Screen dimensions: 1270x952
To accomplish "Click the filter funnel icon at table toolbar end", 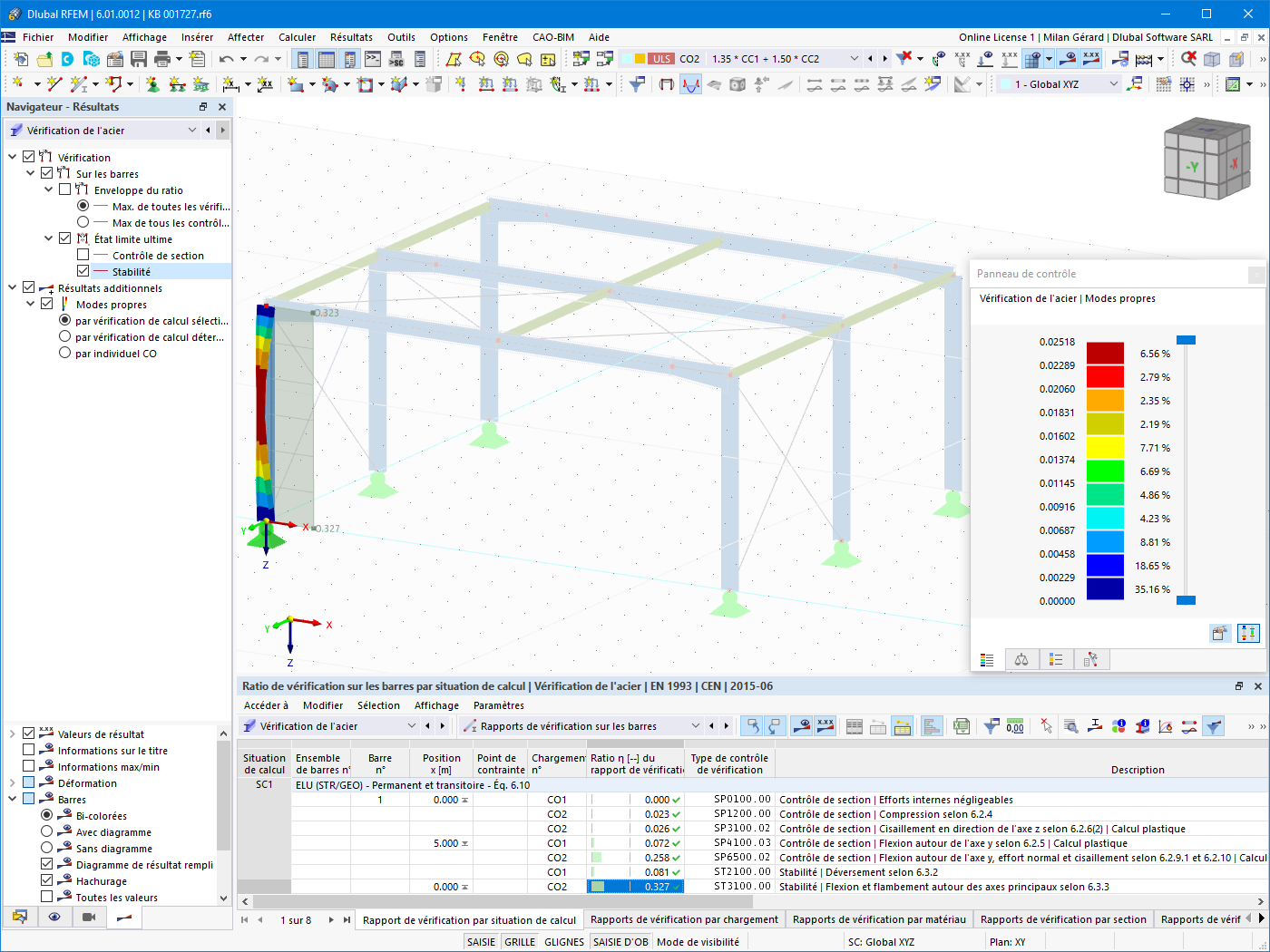I will pos(1214,726).
